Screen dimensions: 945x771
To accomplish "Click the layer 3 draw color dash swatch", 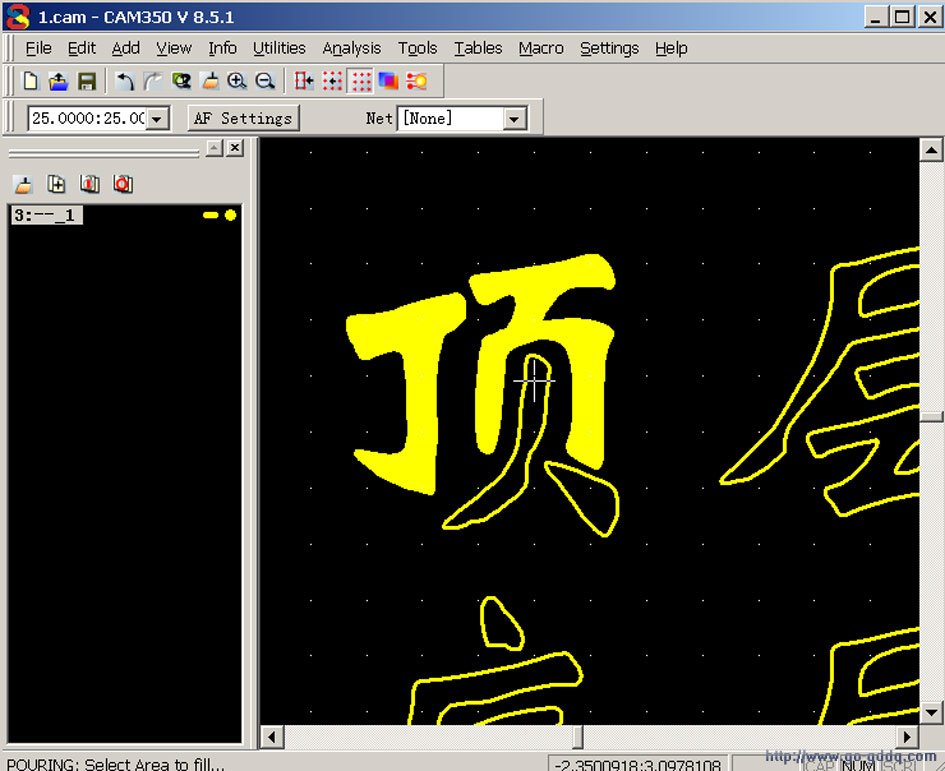I will point(210,215).
